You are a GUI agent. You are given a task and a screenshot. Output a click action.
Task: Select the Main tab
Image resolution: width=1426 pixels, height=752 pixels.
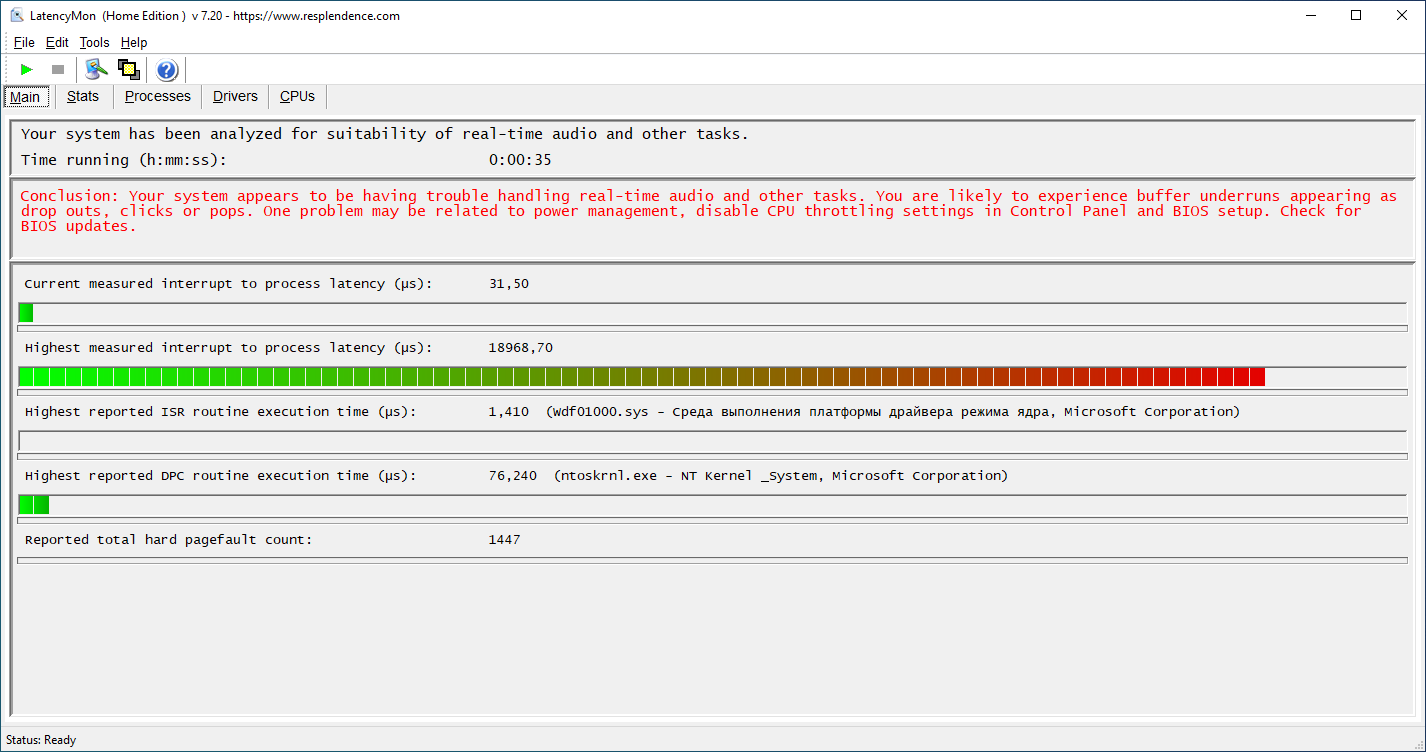25,97
